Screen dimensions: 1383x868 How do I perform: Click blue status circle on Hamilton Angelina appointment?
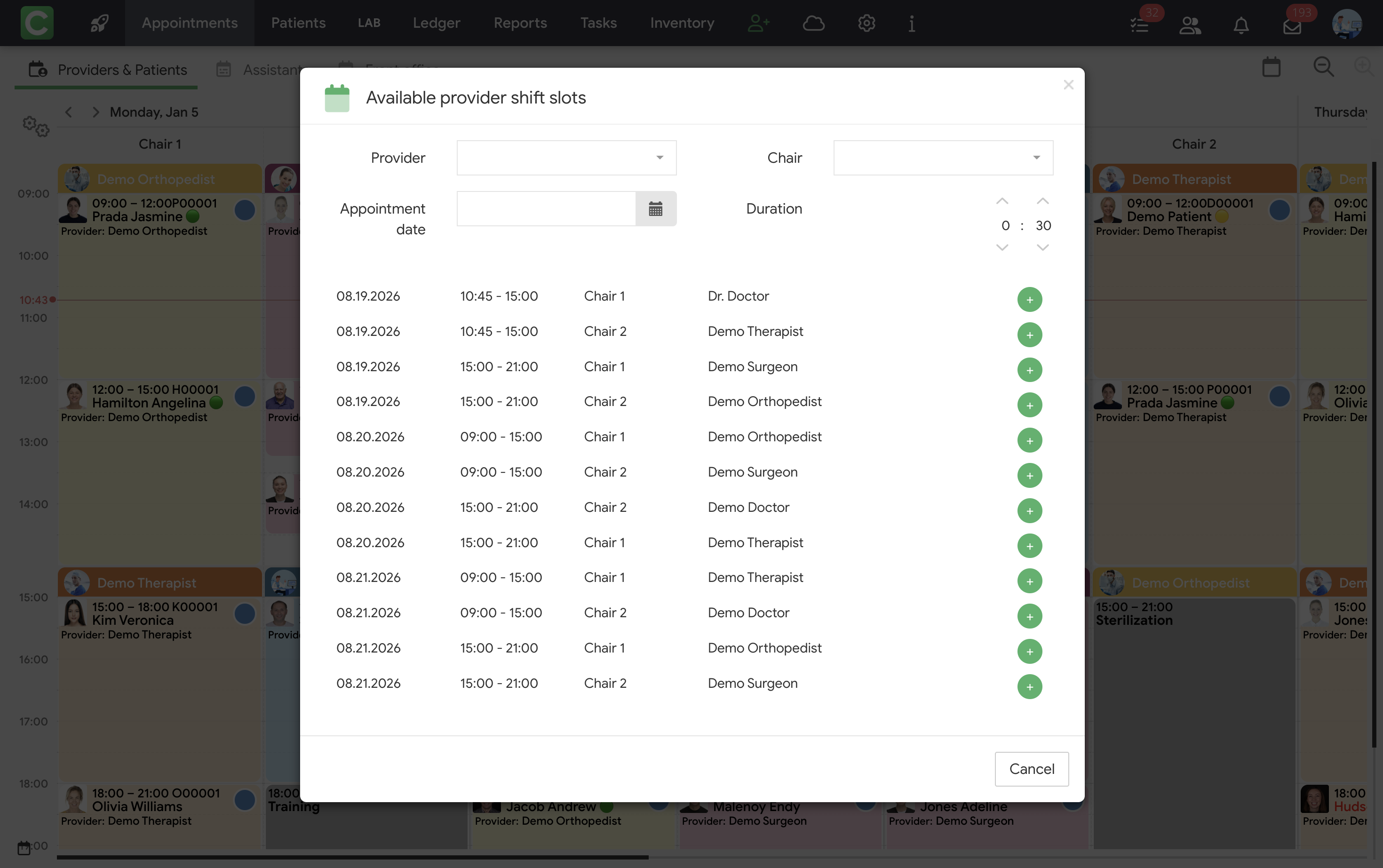[x=245, y=396]
